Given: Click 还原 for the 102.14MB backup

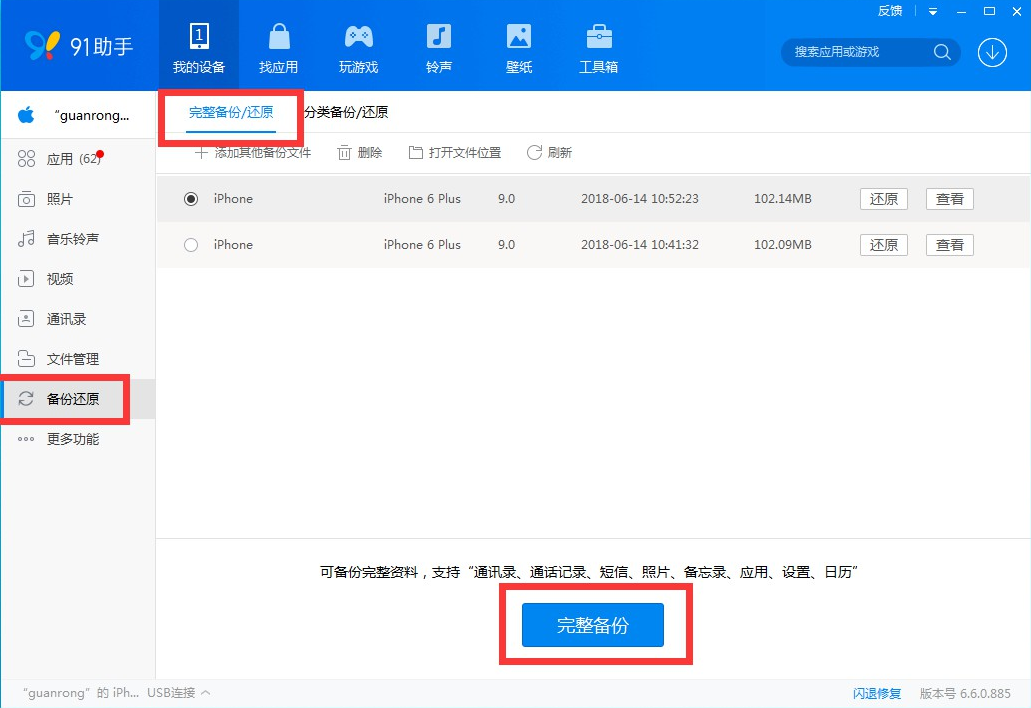Looking at the screenshot, I should point(883,199).
